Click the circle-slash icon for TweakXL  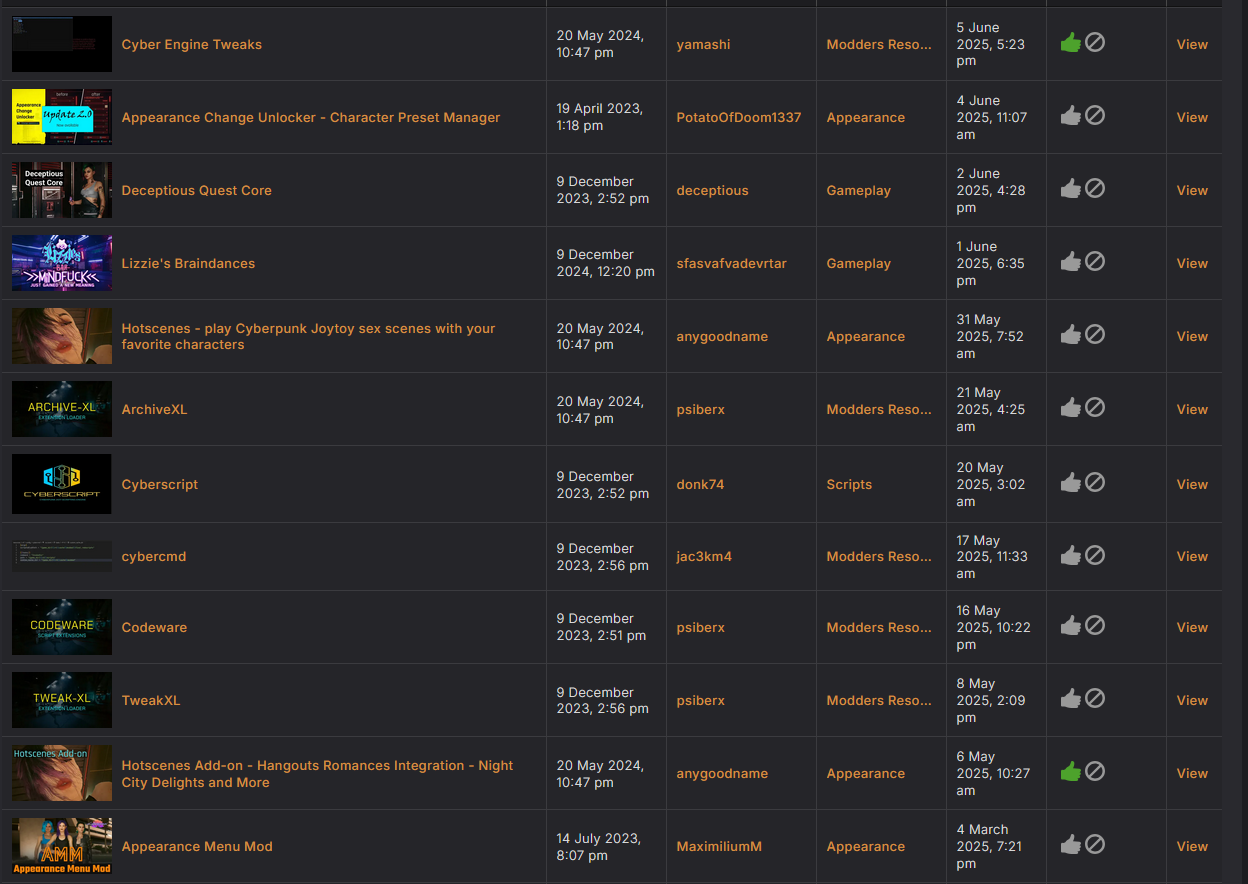coord(1095,698)
